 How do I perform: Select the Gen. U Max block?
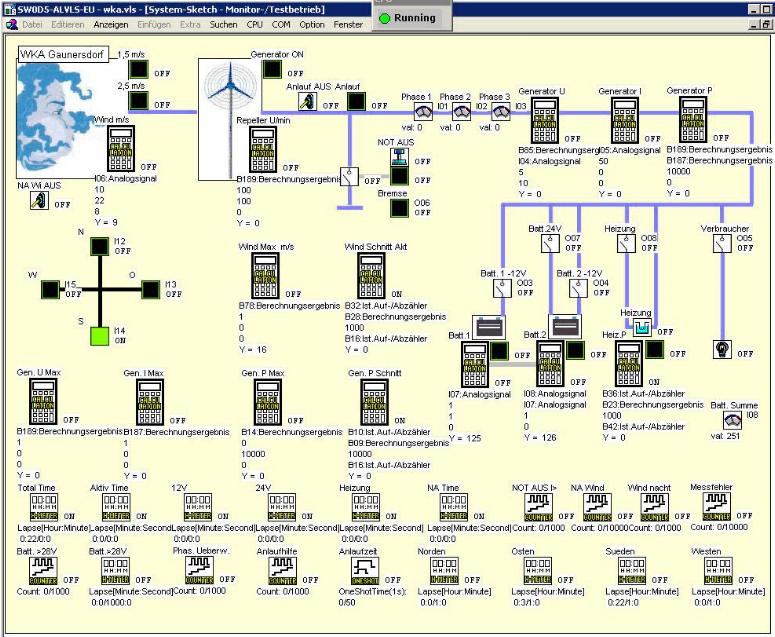[43, 401]
